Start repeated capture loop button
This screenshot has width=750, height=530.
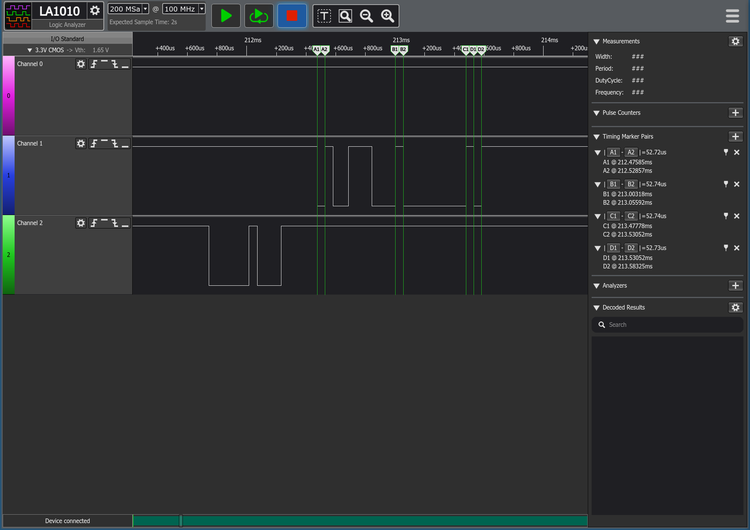[x=259, y=16]
